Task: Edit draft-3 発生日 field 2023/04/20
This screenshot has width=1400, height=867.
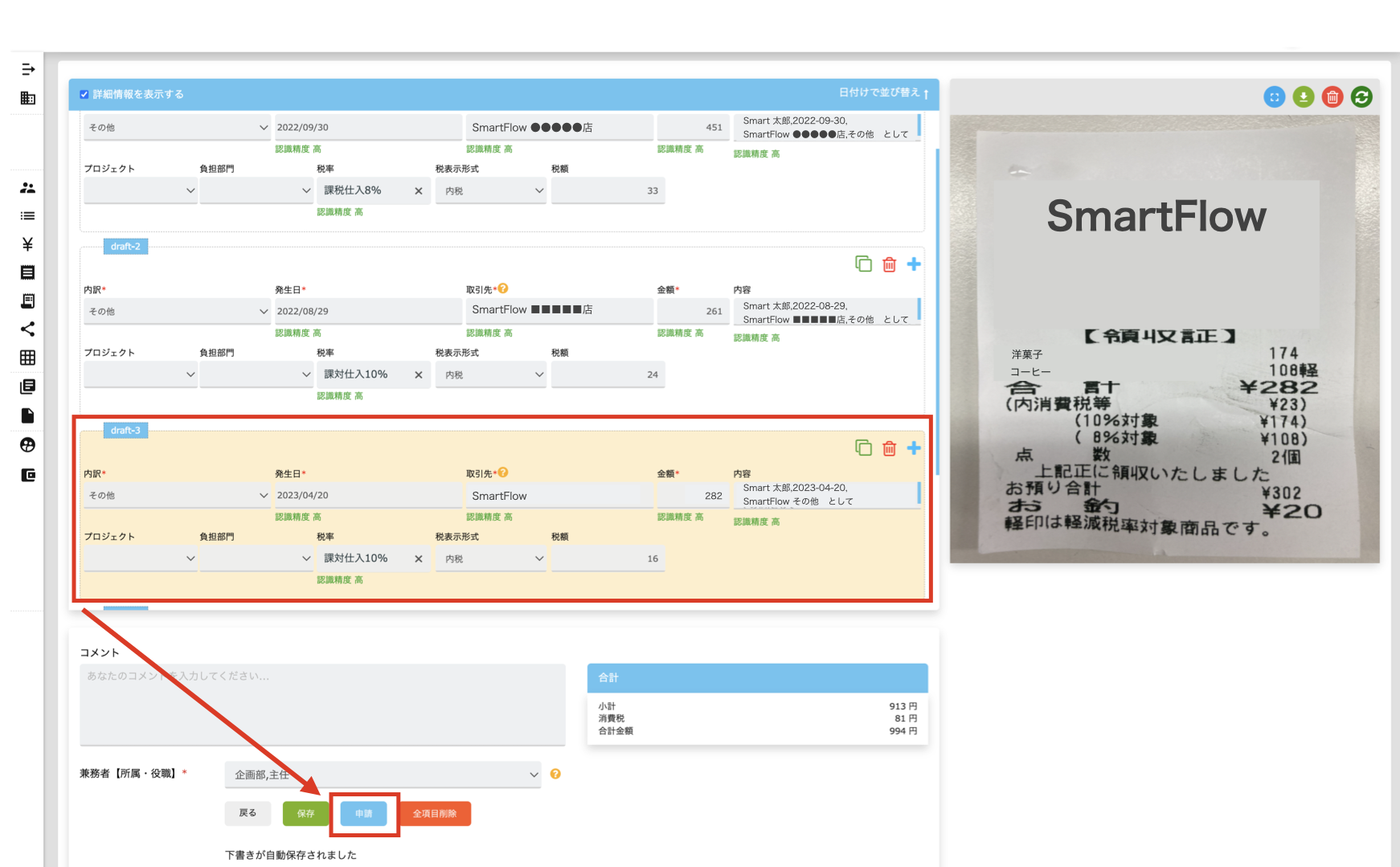Action: (368, 496)
